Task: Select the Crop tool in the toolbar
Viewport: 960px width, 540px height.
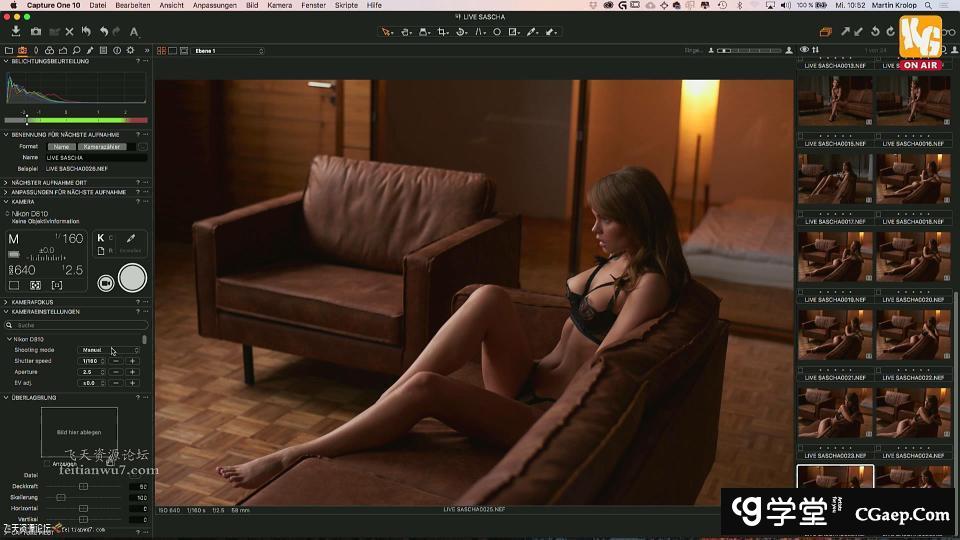Action: click(442, 32)
